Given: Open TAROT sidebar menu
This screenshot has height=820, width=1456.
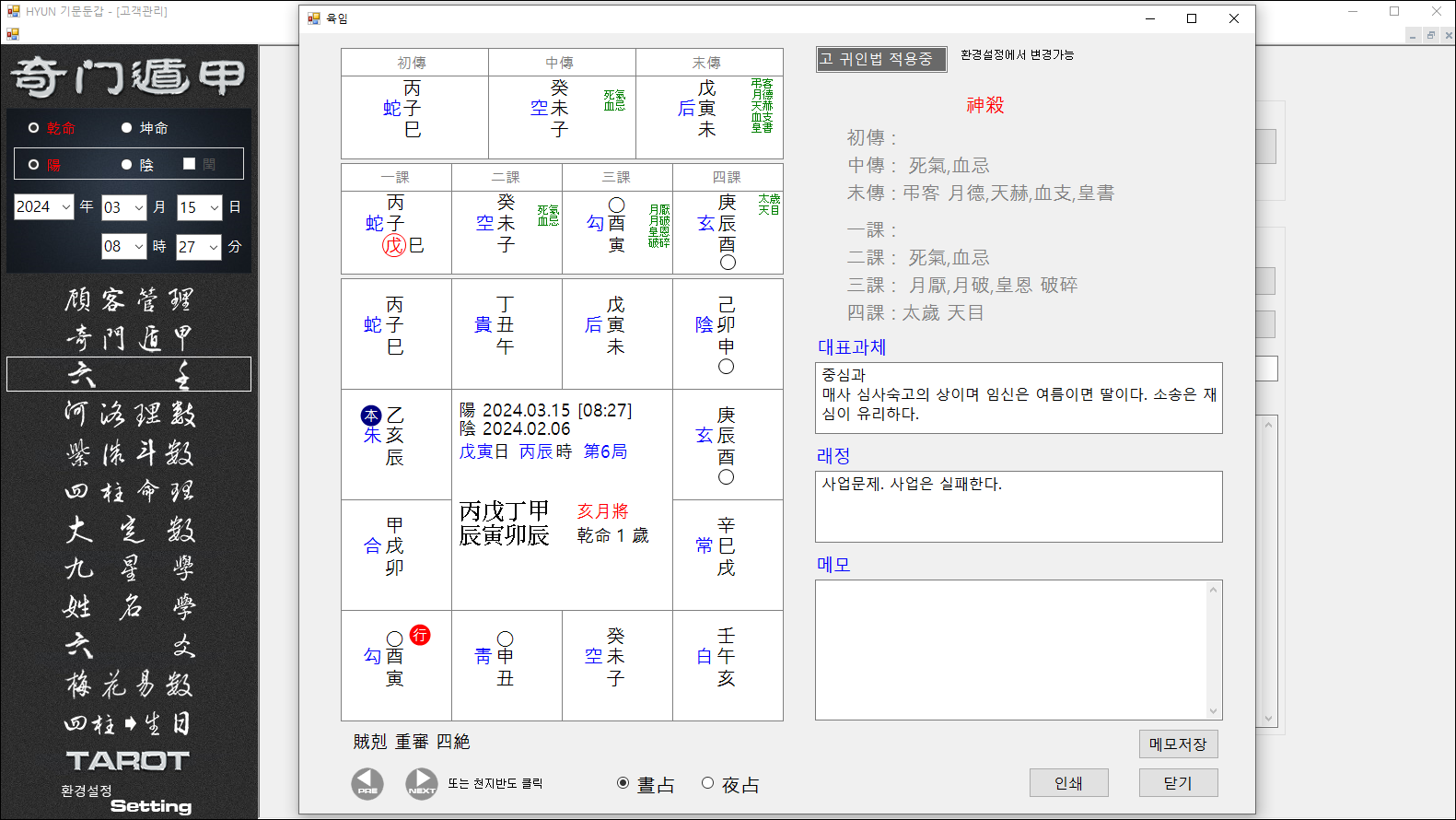Looking at the screenshot, I should (128, 760).
